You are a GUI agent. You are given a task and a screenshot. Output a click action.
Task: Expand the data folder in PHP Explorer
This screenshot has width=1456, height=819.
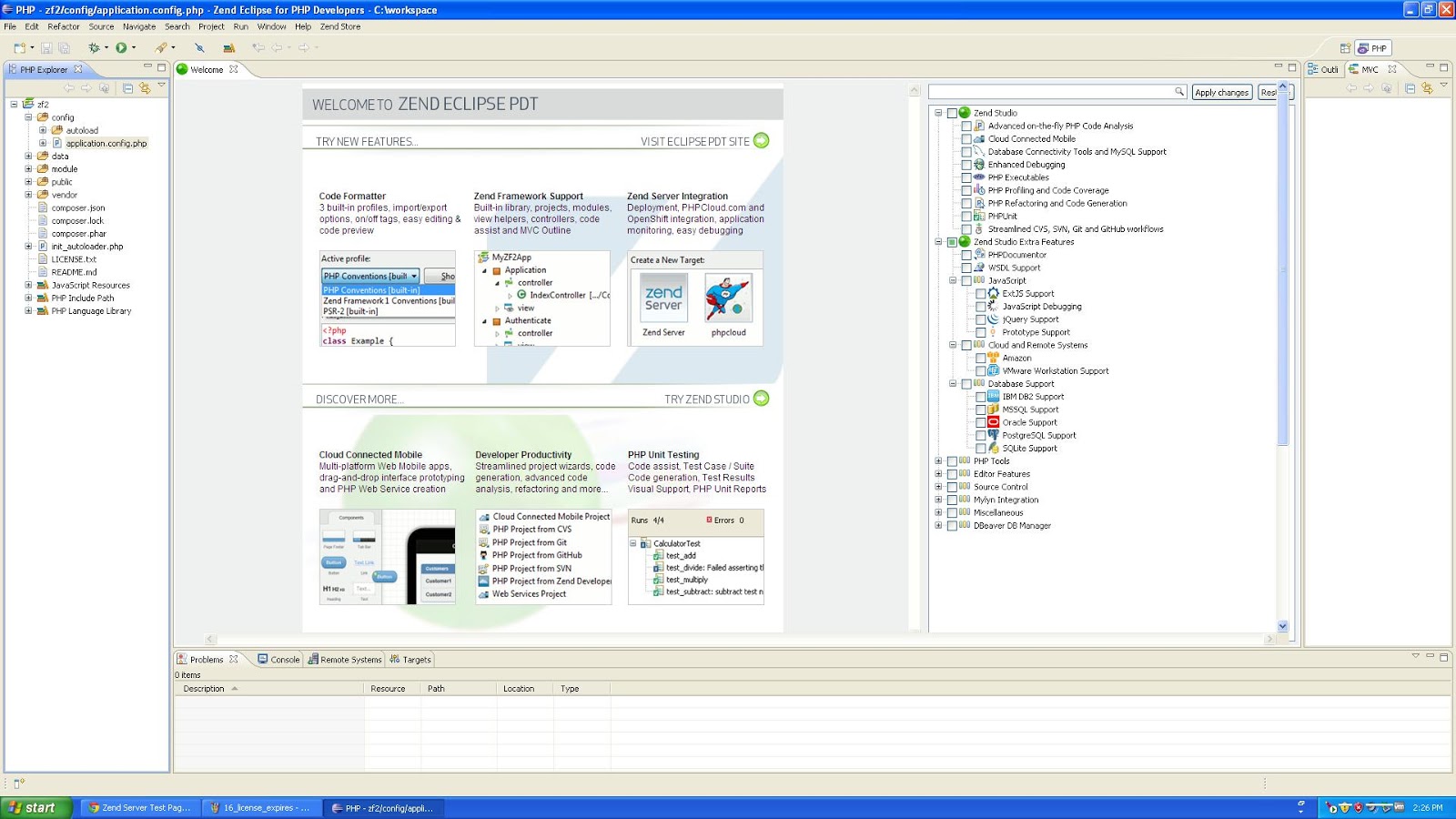pos(28,157)
